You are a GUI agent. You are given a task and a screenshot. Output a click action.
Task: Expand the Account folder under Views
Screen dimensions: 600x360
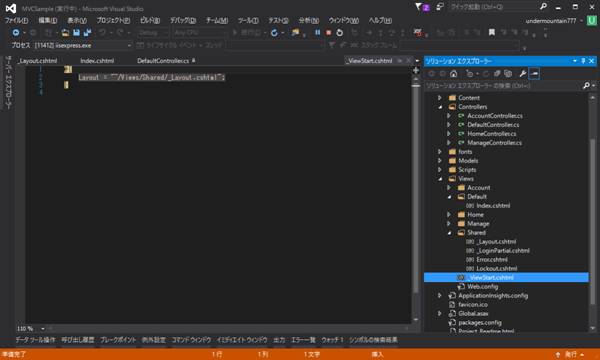point(449,188)
